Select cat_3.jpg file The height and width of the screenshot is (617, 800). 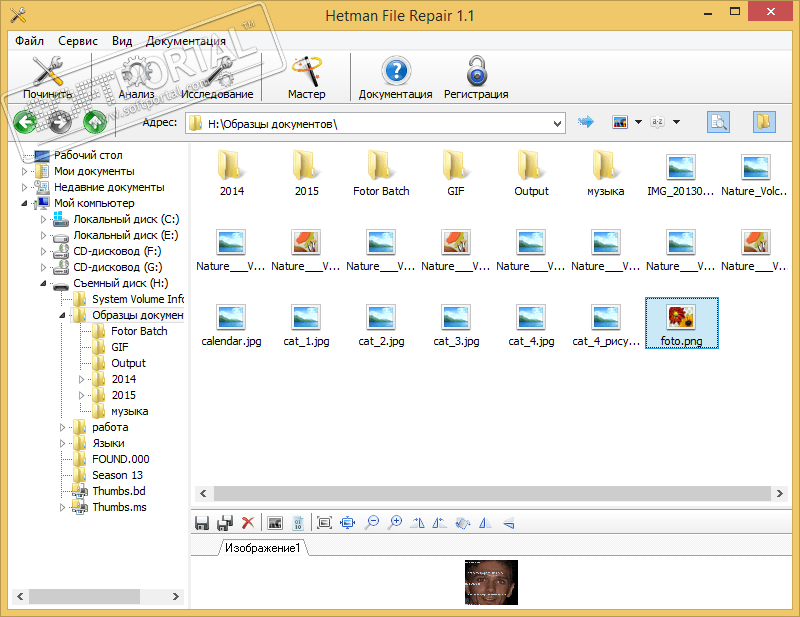[x=456, y=326]
